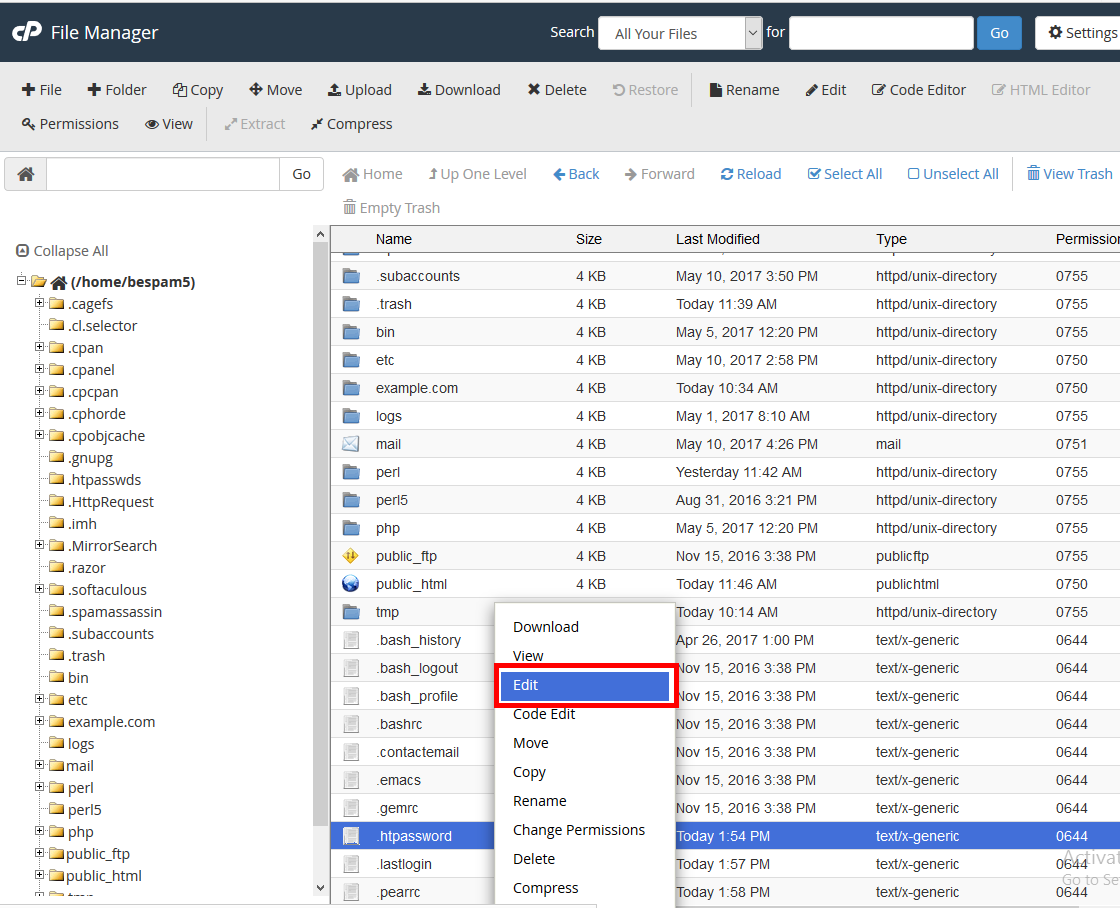
Task: Click the Download toolbar icon
Action: (424, 90)
